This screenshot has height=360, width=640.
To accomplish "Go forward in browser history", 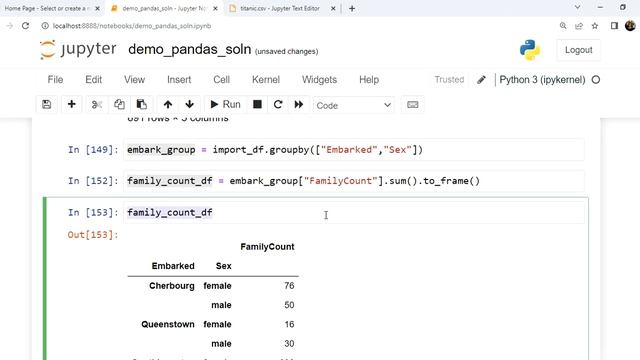I will tap(9, 26).
